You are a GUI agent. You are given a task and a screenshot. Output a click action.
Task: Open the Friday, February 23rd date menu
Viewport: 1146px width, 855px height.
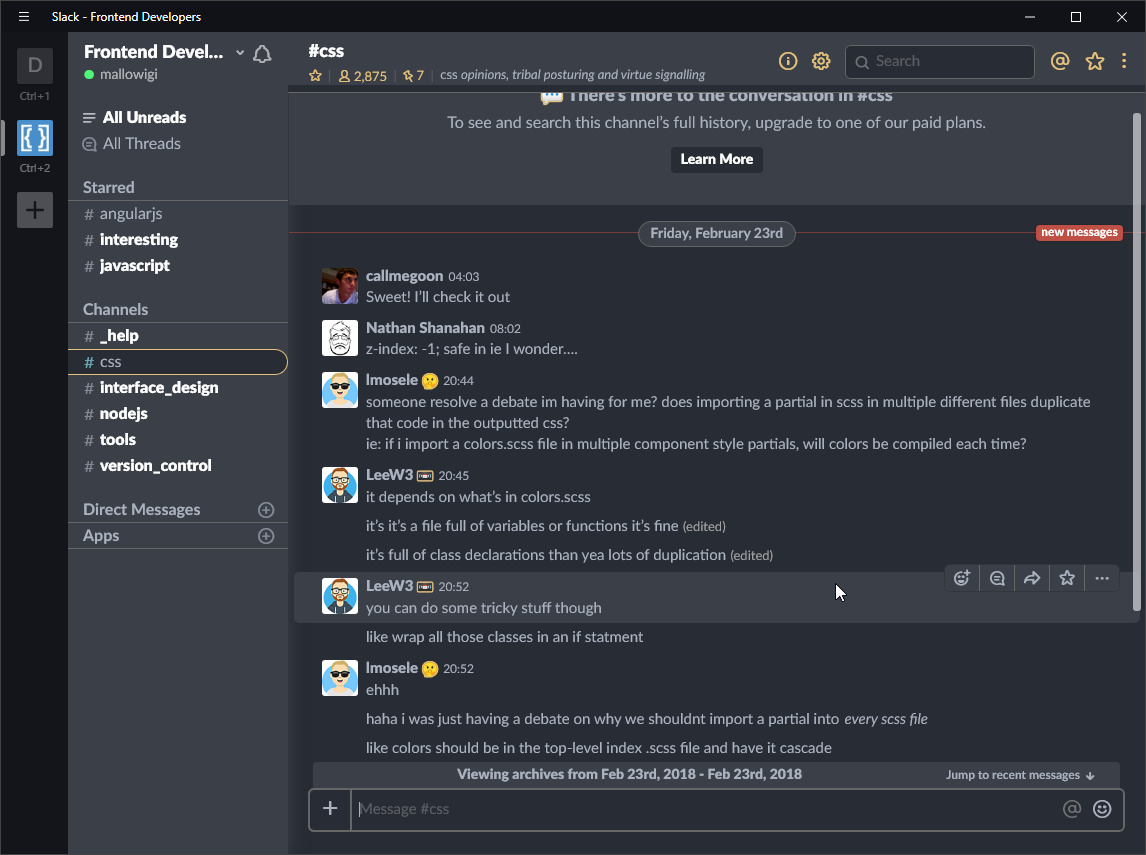[716, 234]
